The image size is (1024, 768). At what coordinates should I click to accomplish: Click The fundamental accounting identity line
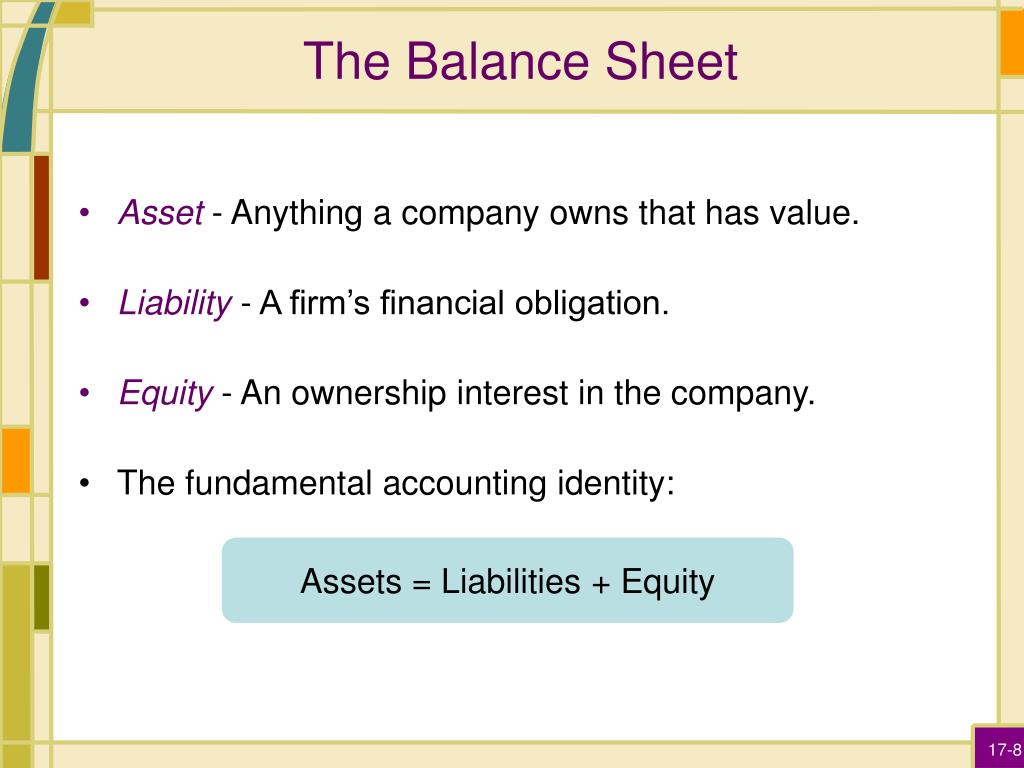click(396, 484)
